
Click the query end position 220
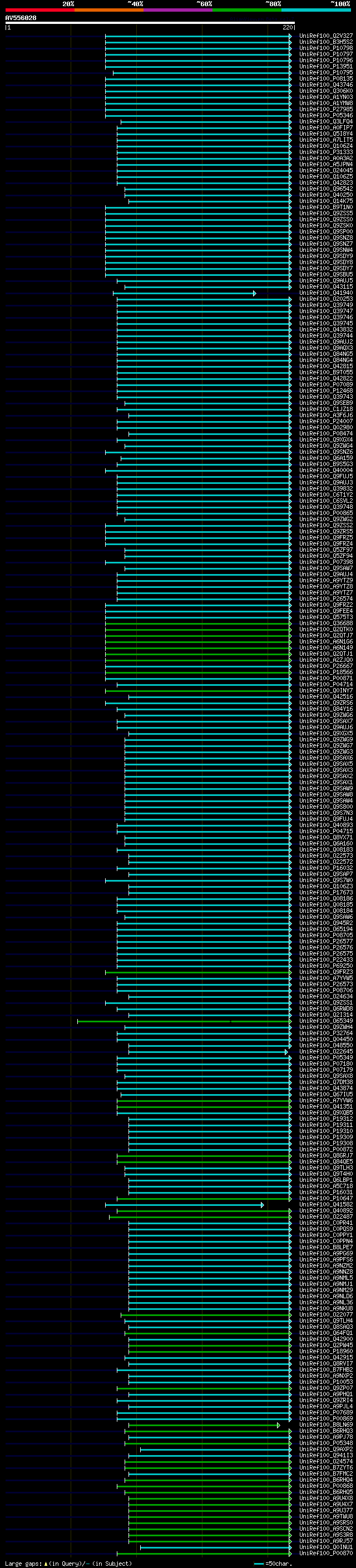tap(288, 27)
